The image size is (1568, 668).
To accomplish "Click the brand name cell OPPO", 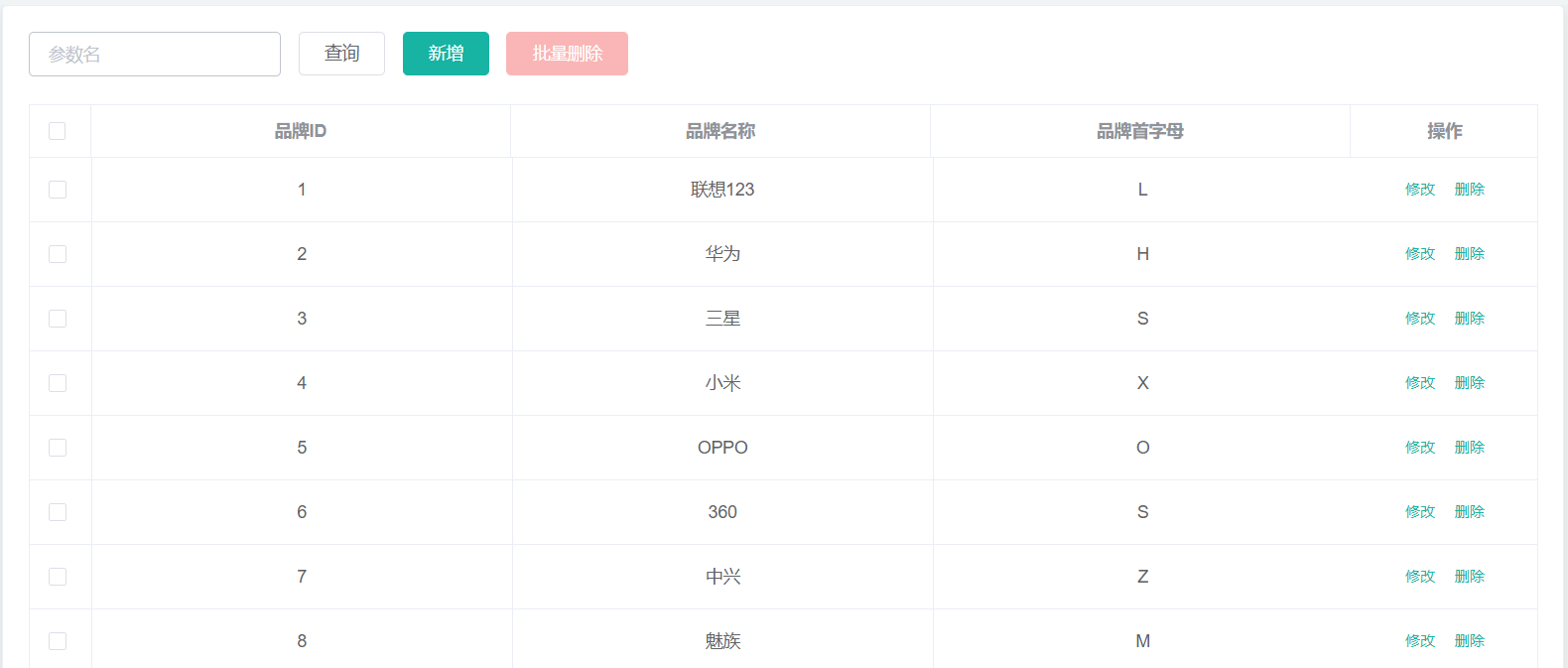I will [x=722, y=448].
